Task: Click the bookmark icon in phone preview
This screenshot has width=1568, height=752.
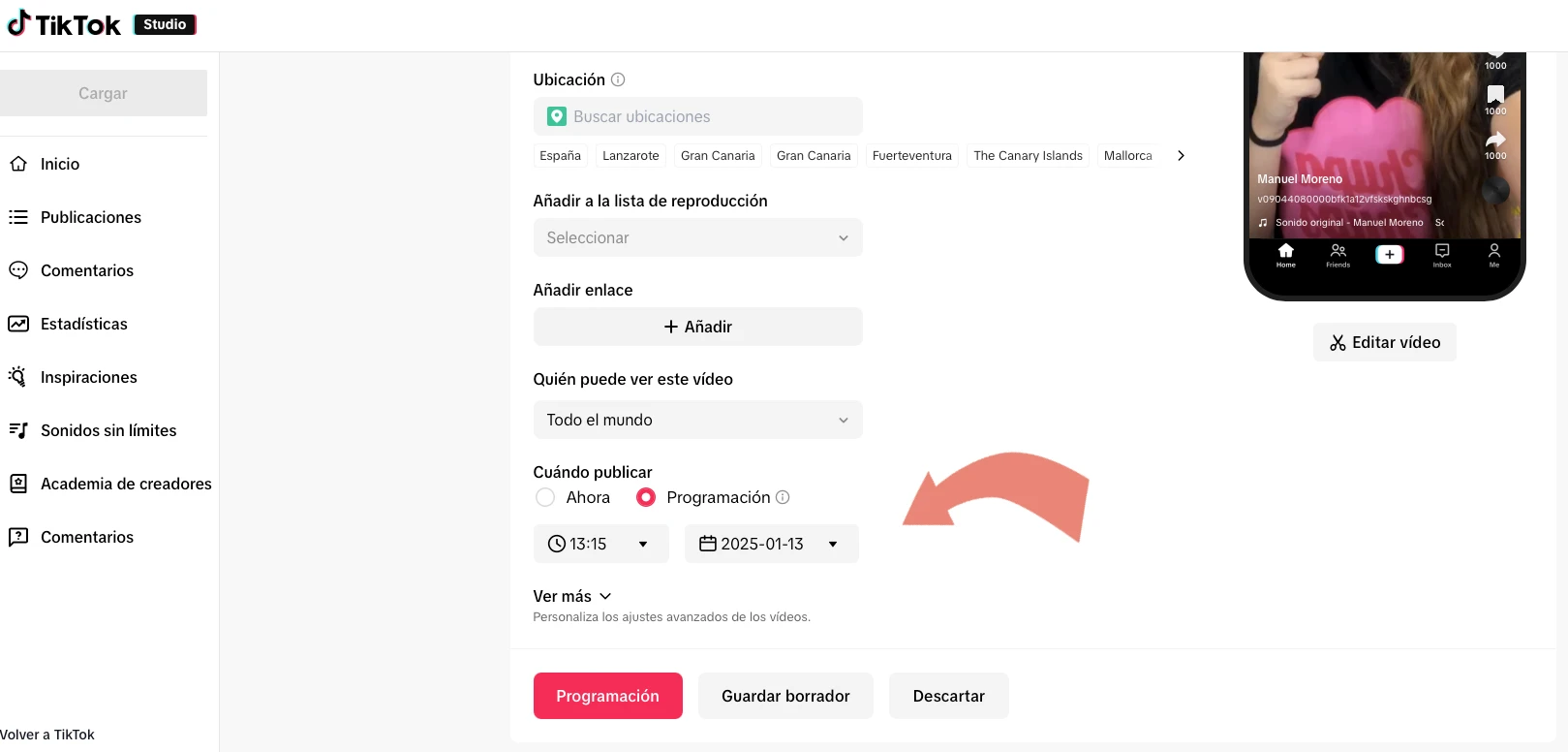Action: pos(1495,94)
